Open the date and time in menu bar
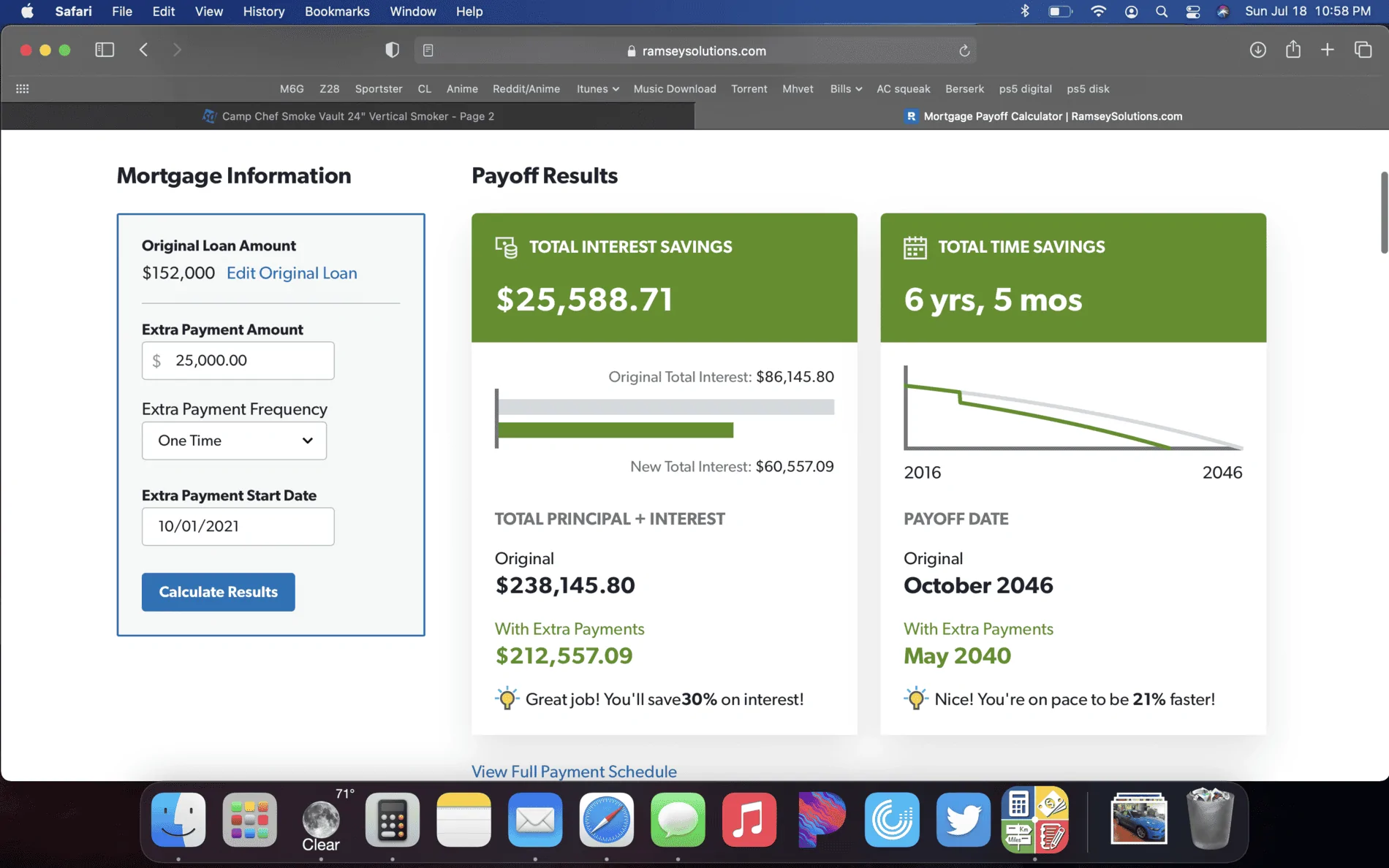Viewport: 1389px width, 868px height. (1308, 11)
